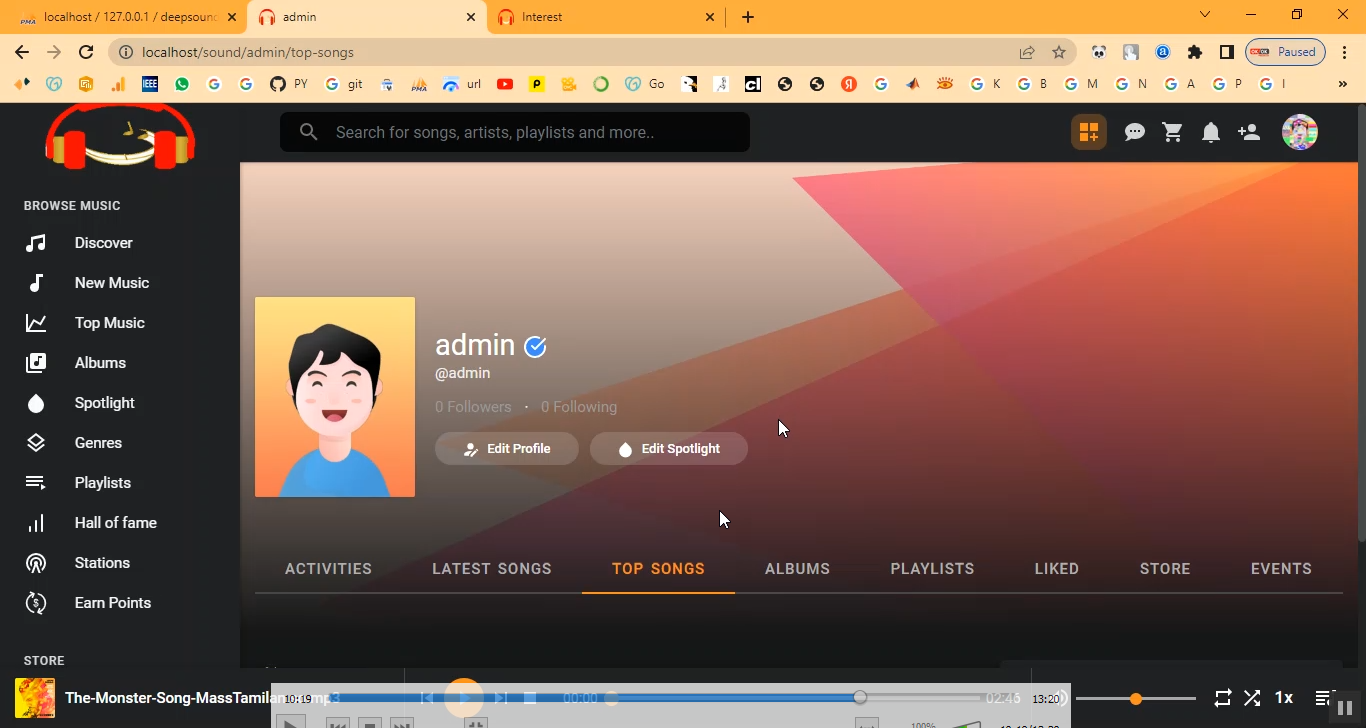Click the orange dashboard grid icon

point(1088,132)
